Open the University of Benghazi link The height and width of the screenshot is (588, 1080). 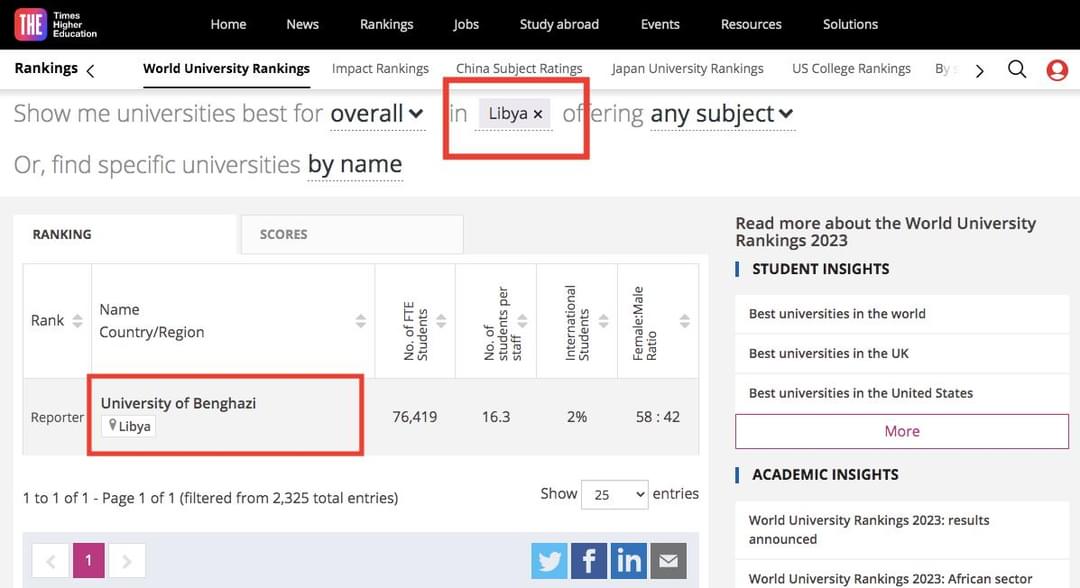(178, 403)
